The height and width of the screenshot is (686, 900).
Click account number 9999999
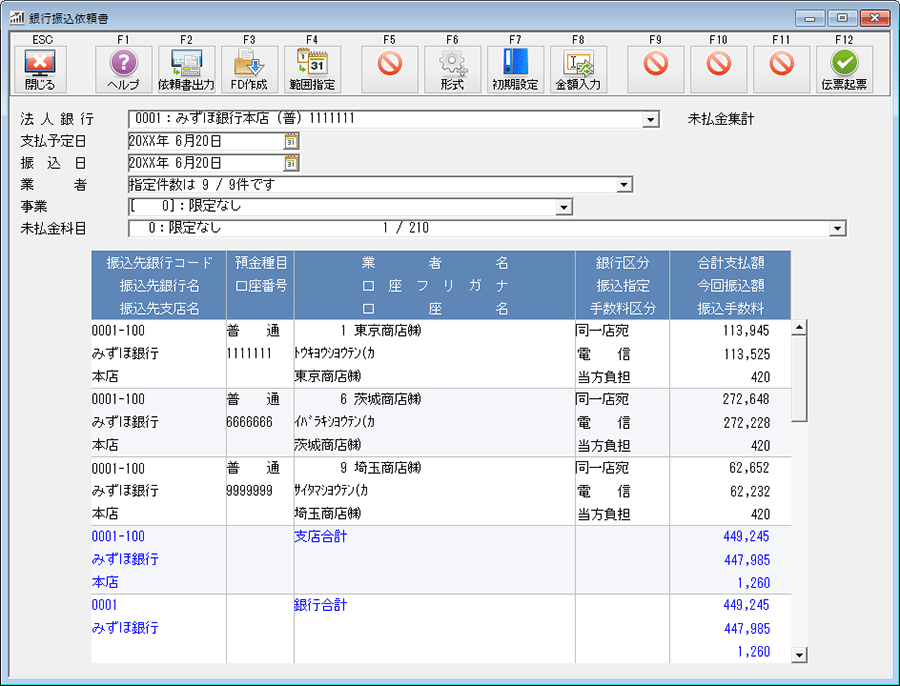pyautogui.click(x=249, y=491)
